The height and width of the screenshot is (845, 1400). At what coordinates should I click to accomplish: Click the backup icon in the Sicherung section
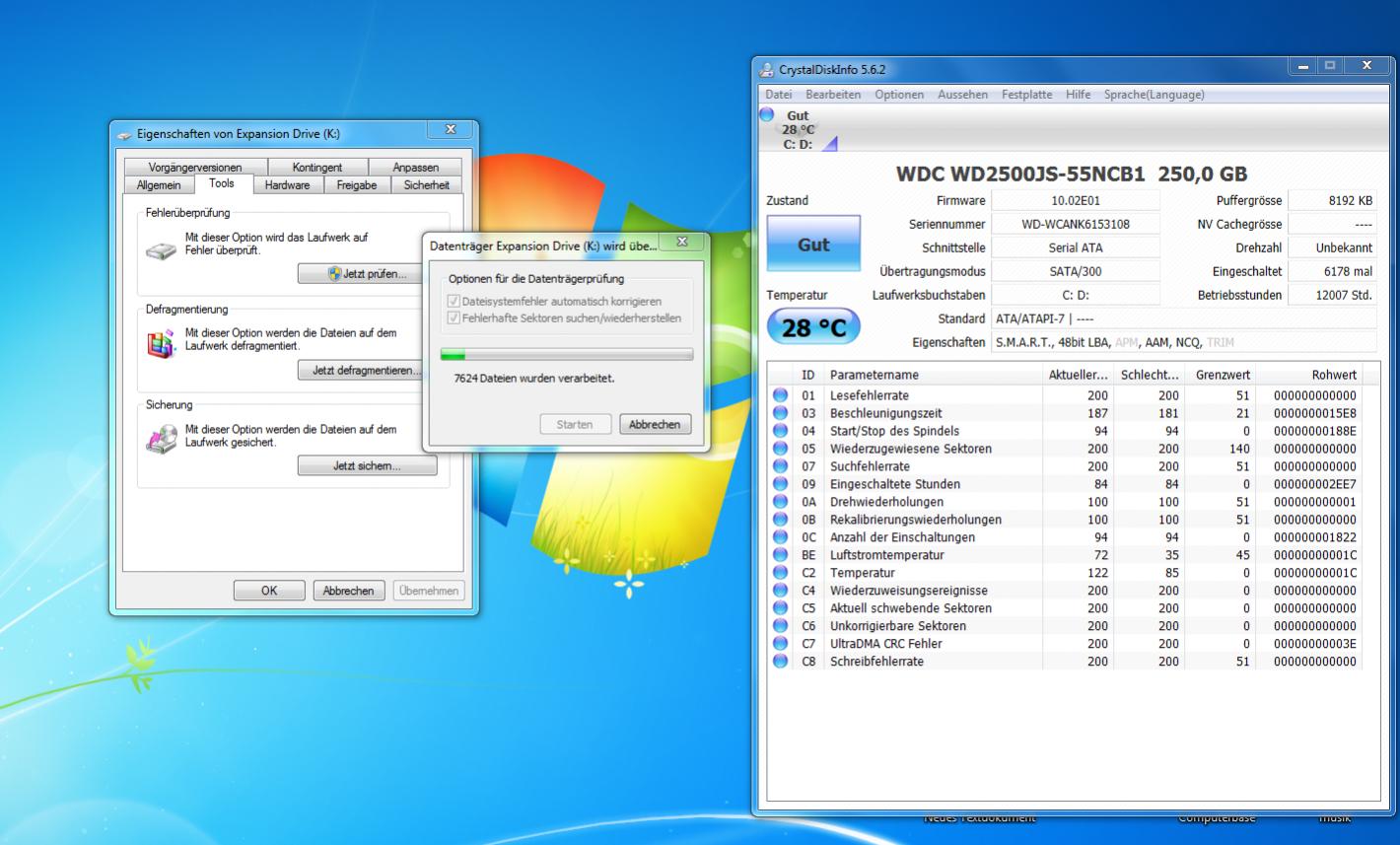161,438
